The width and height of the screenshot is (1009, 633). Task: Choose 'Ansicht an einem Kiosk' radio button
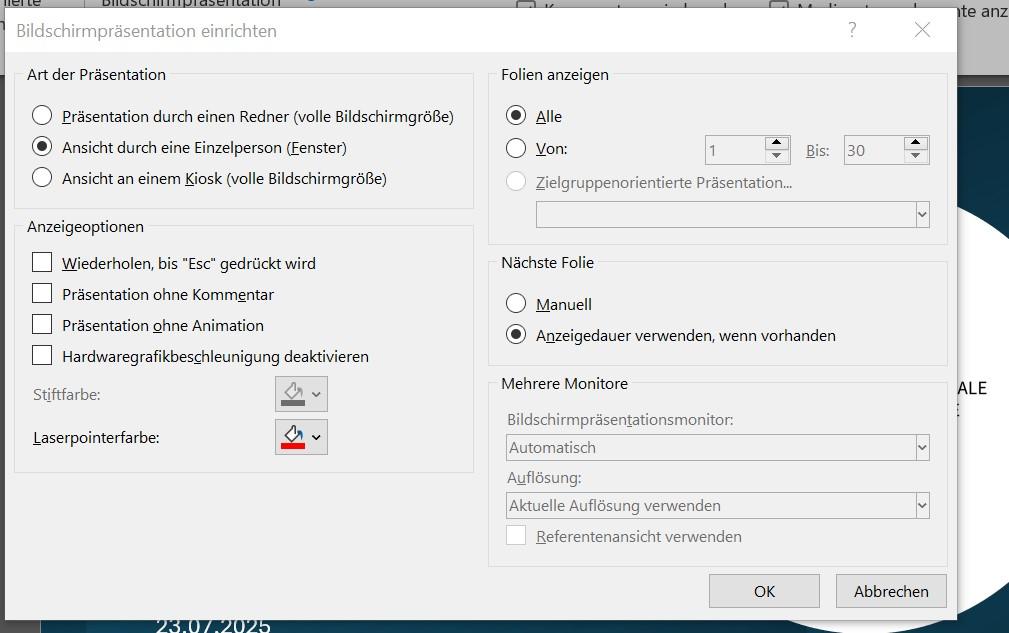click(42, 178)
